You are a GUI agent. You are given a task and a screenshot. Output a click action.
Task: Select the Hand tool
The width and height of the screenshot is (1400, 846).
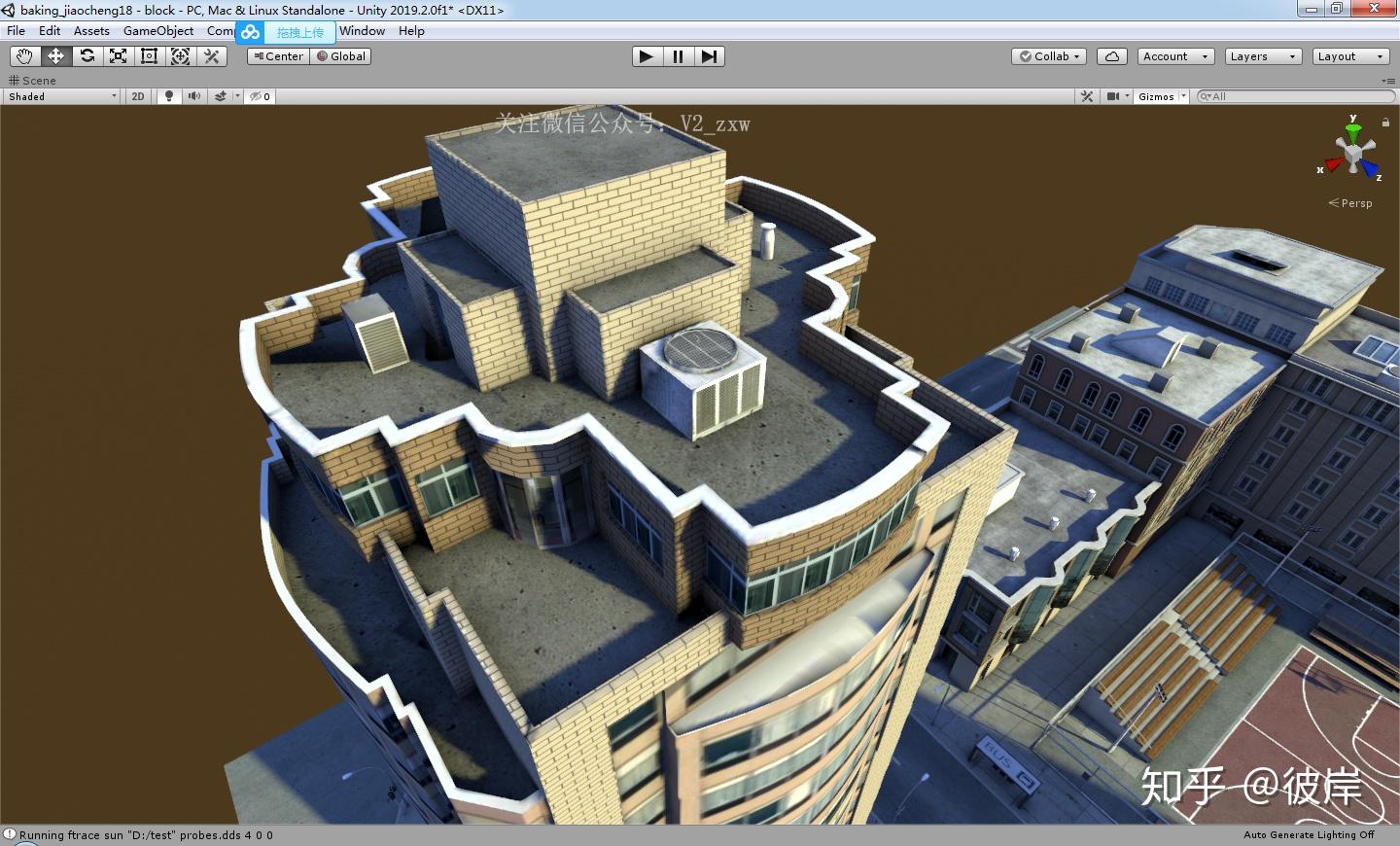pyautogui.click(x=24, y=56)
